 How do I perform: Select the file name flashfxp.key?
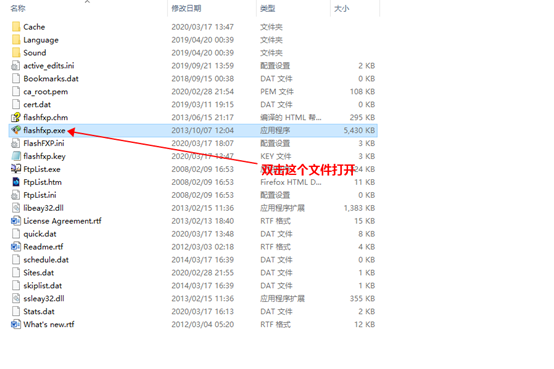pos(45,156)
